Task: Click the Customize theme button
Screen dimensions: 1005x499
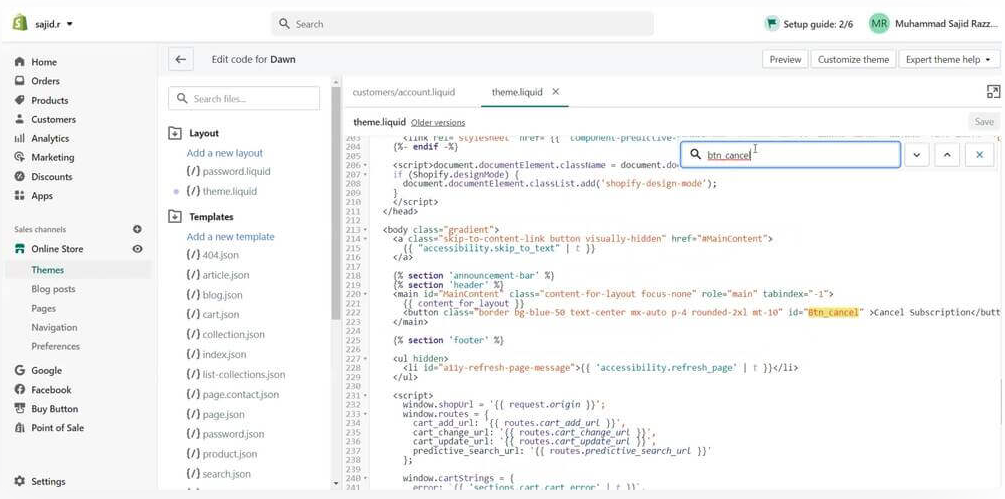Action: 852,59
